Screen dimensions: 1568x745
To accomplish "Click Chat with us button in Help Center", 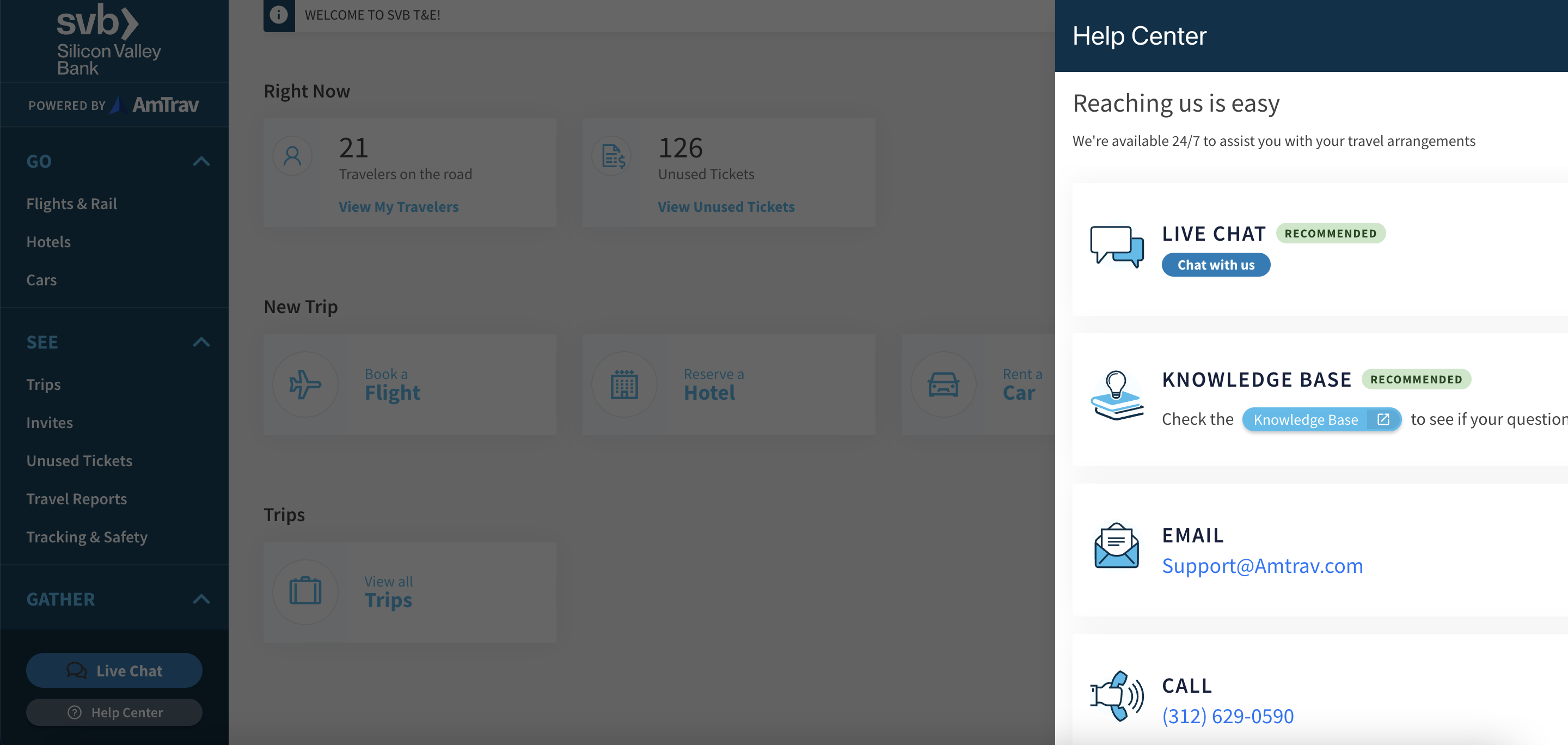I will tap(1216, 264).
